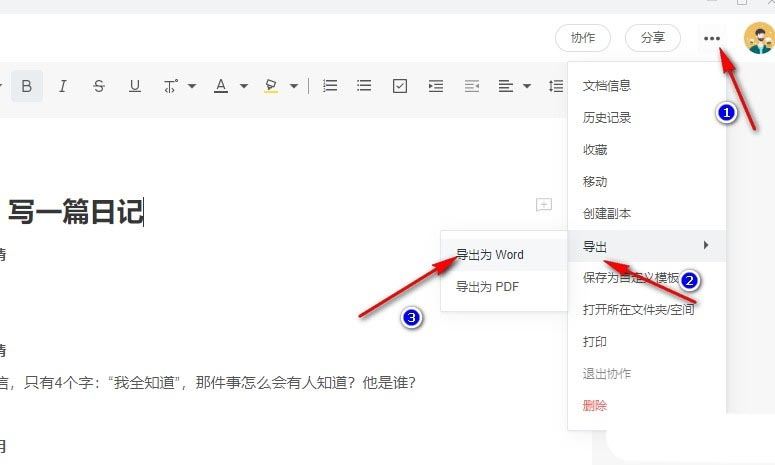Choose 保存为自定义模板 option

point(647,278)
